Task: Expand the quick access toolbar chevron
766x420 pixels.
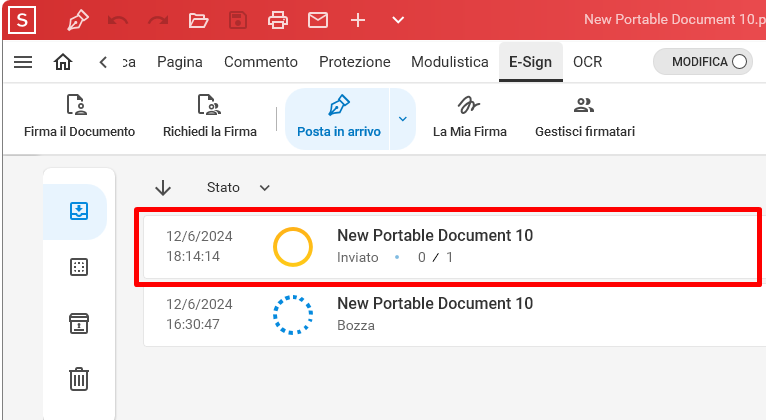Action: (398, 21)
